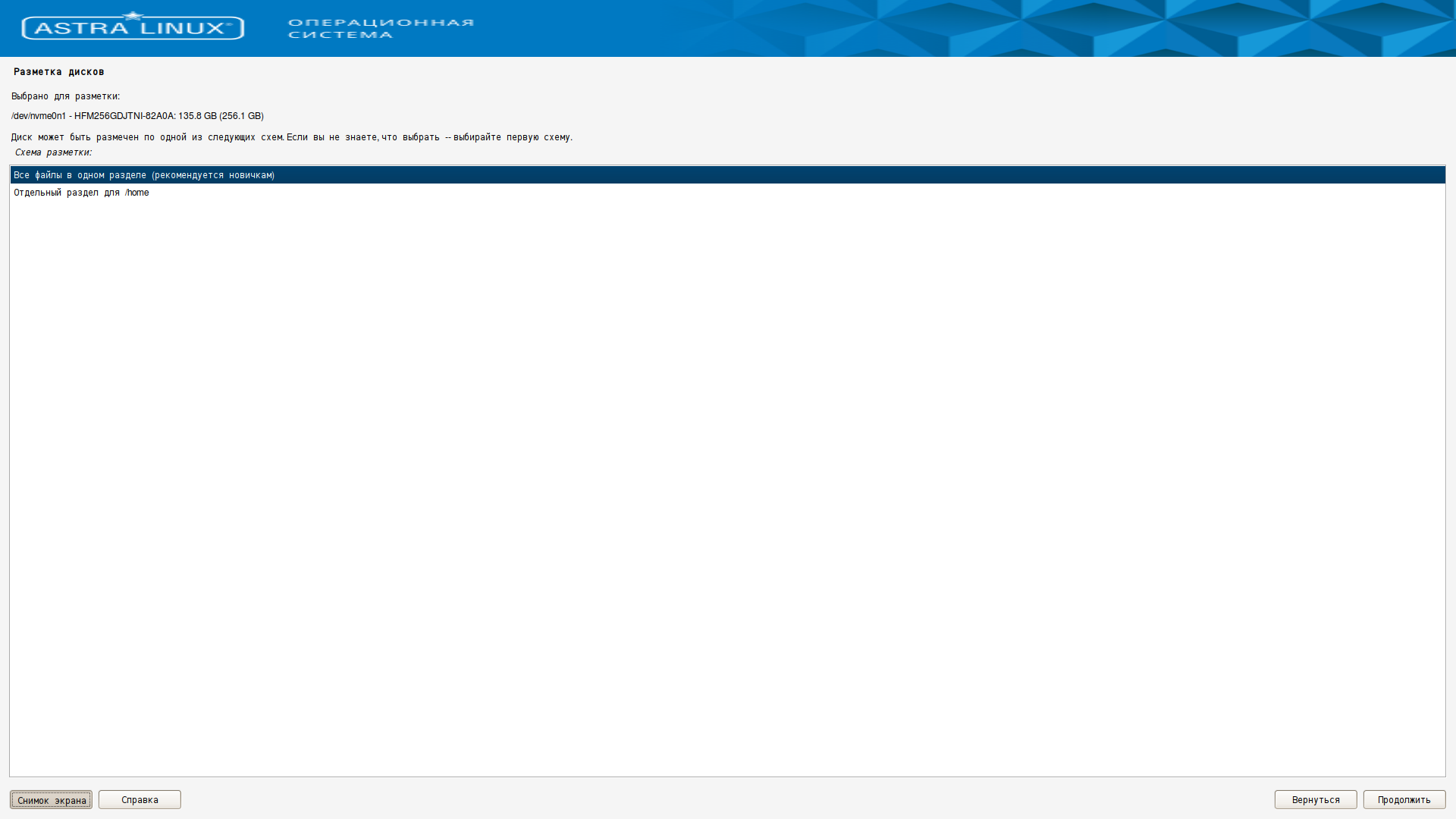Select 'Все файлы в одном разделе' partitioning scheme

point(727,175)
